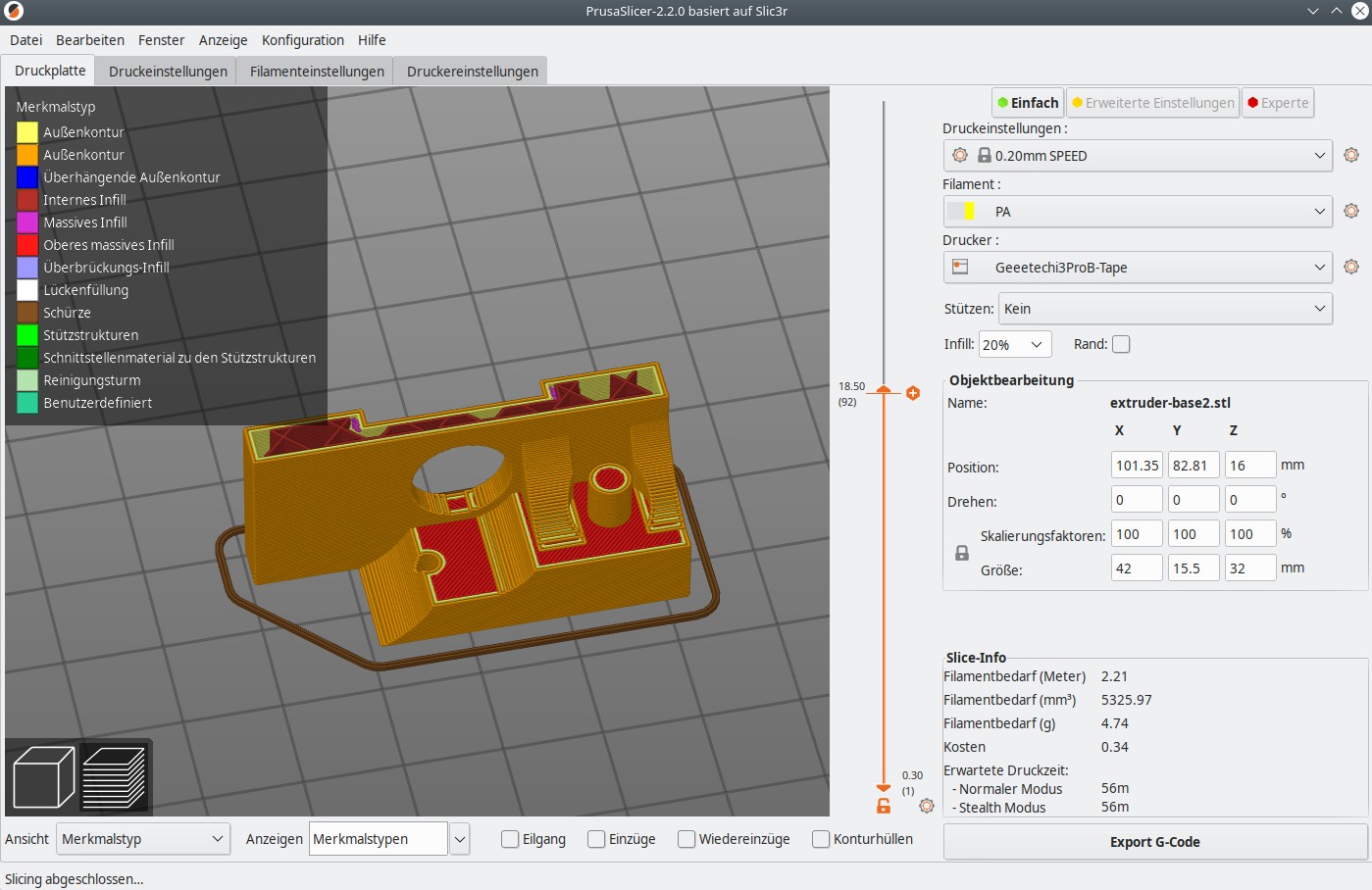Expand the Stützen dropdown

coord(1164,309)
